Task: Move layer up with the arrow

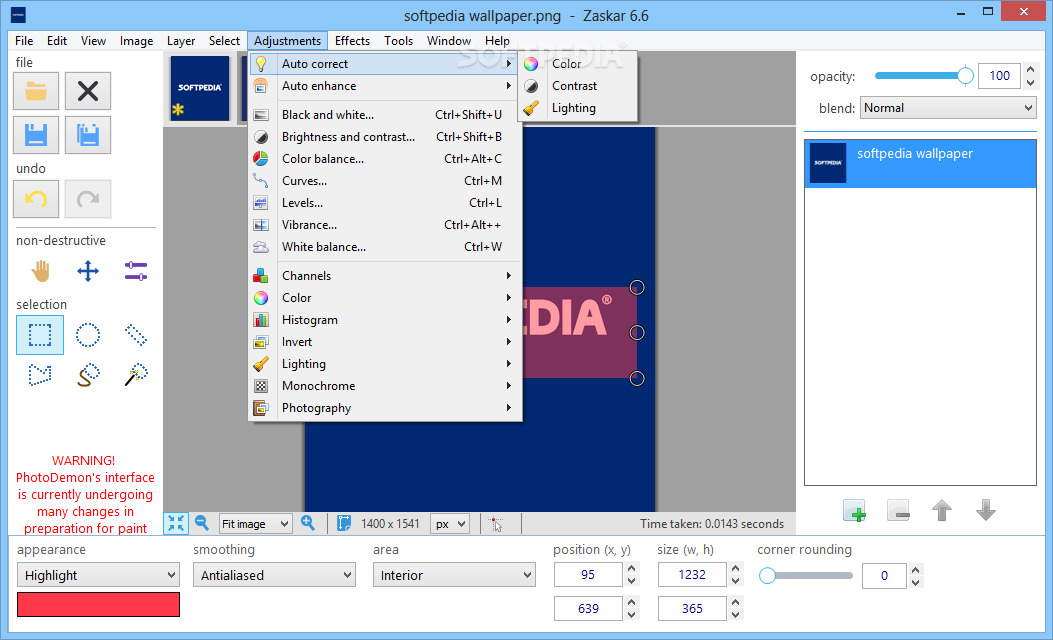Action: click(942, 510)
